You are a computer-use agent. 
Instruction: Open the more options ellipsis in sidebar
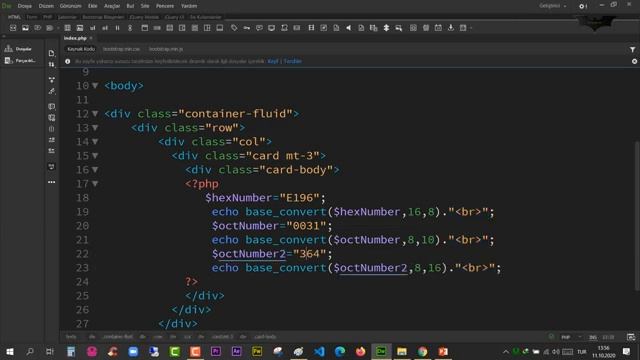tap(51, 182)
